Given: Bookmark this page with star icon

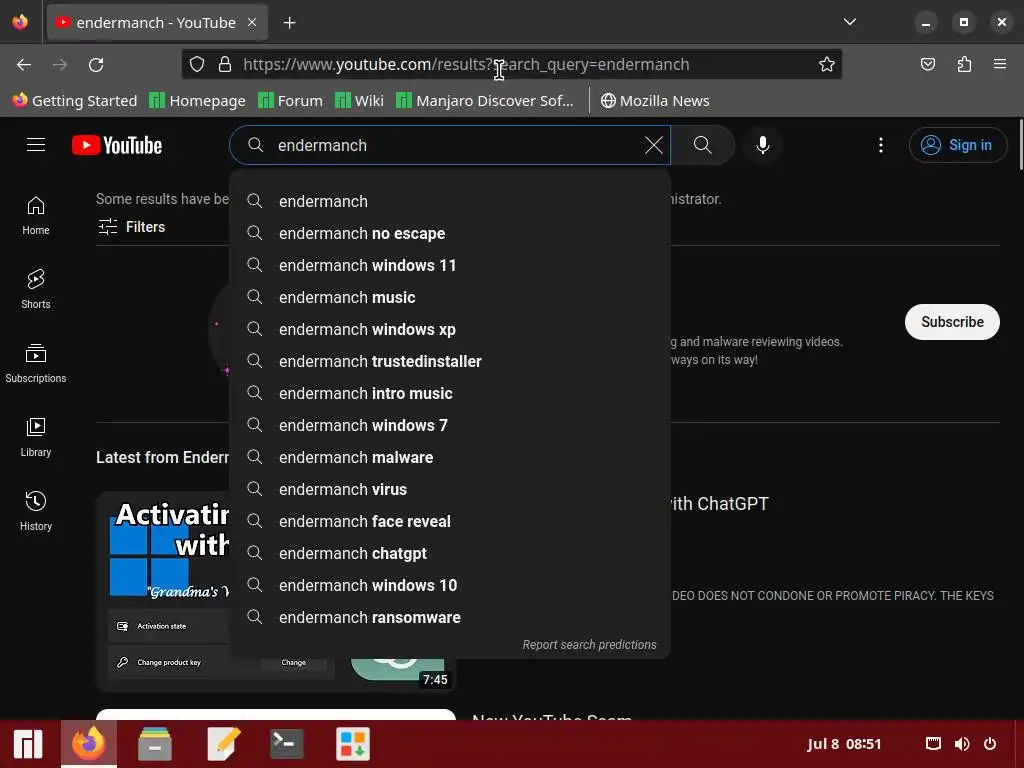Looking at the screenshot, I should pyautogui.click(x=826, y=64).
